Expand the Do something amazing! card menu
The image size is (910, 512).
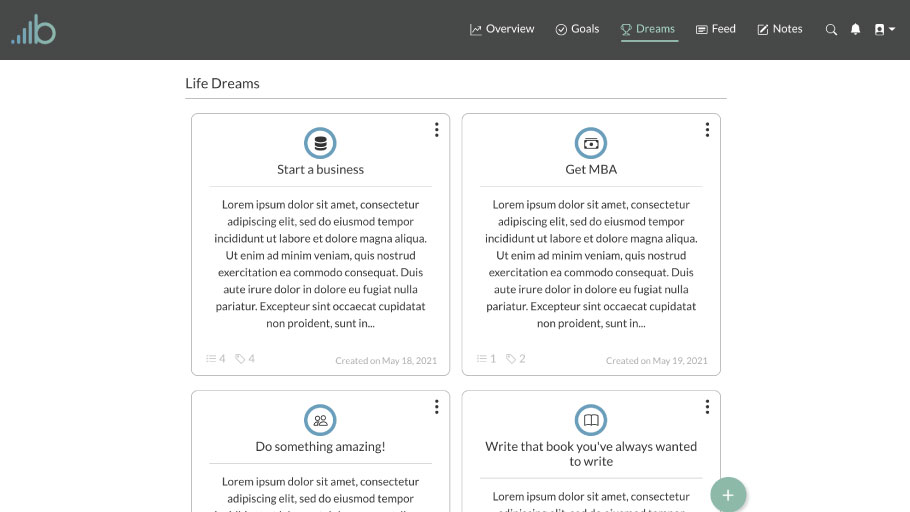(x=437, y=407)
